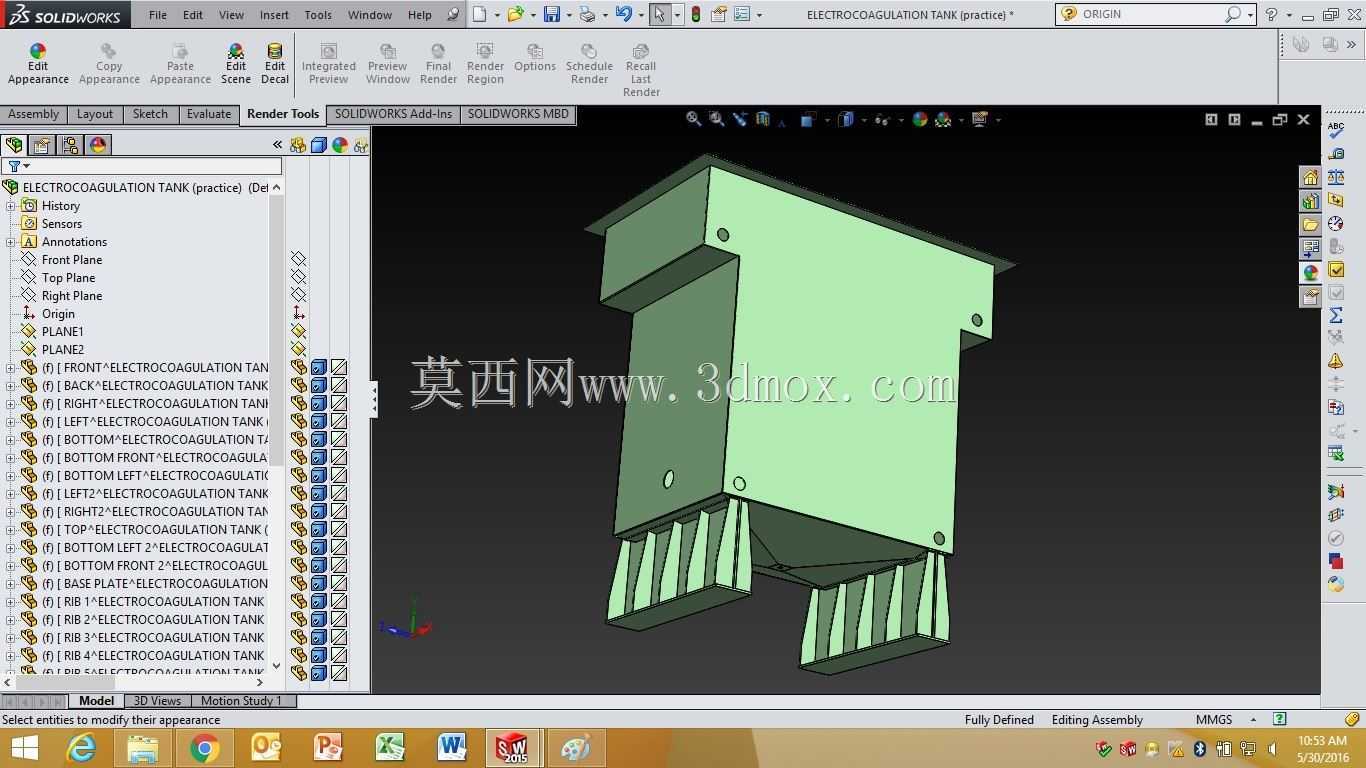The image size is (1366, 768).
Task: Open the Design Library pane
Action: (x=1310, y=201)
